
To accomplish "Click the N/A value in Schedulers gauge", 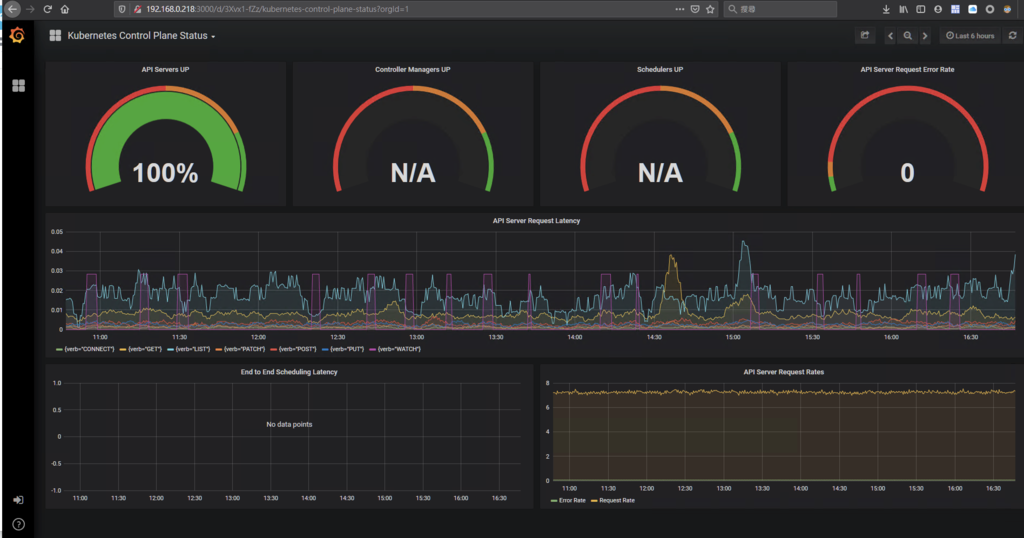I will click(660, 173).
